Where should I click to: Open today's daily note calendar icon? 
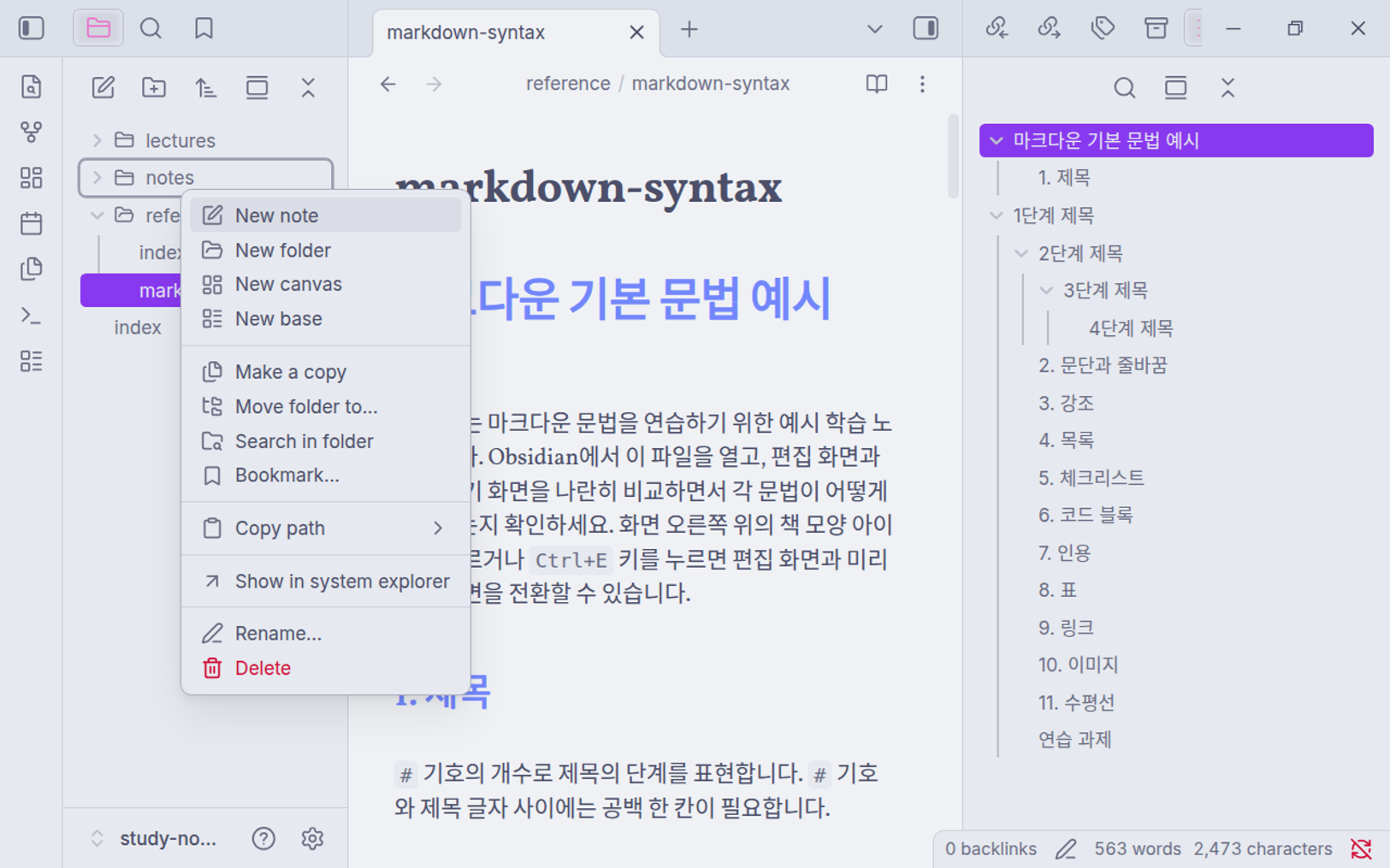[32, 224]
